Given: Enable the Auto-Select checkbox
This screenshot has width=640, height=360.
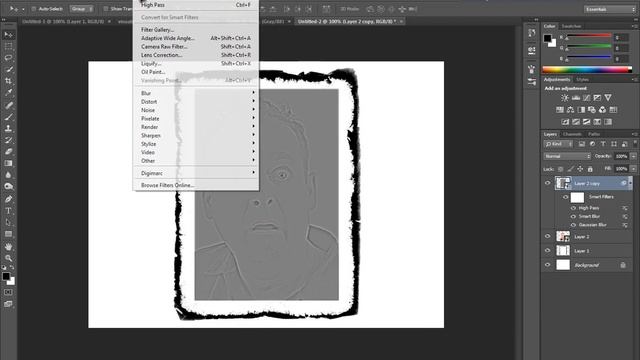Looking at the screenshot, I should [x=34, y=9].
